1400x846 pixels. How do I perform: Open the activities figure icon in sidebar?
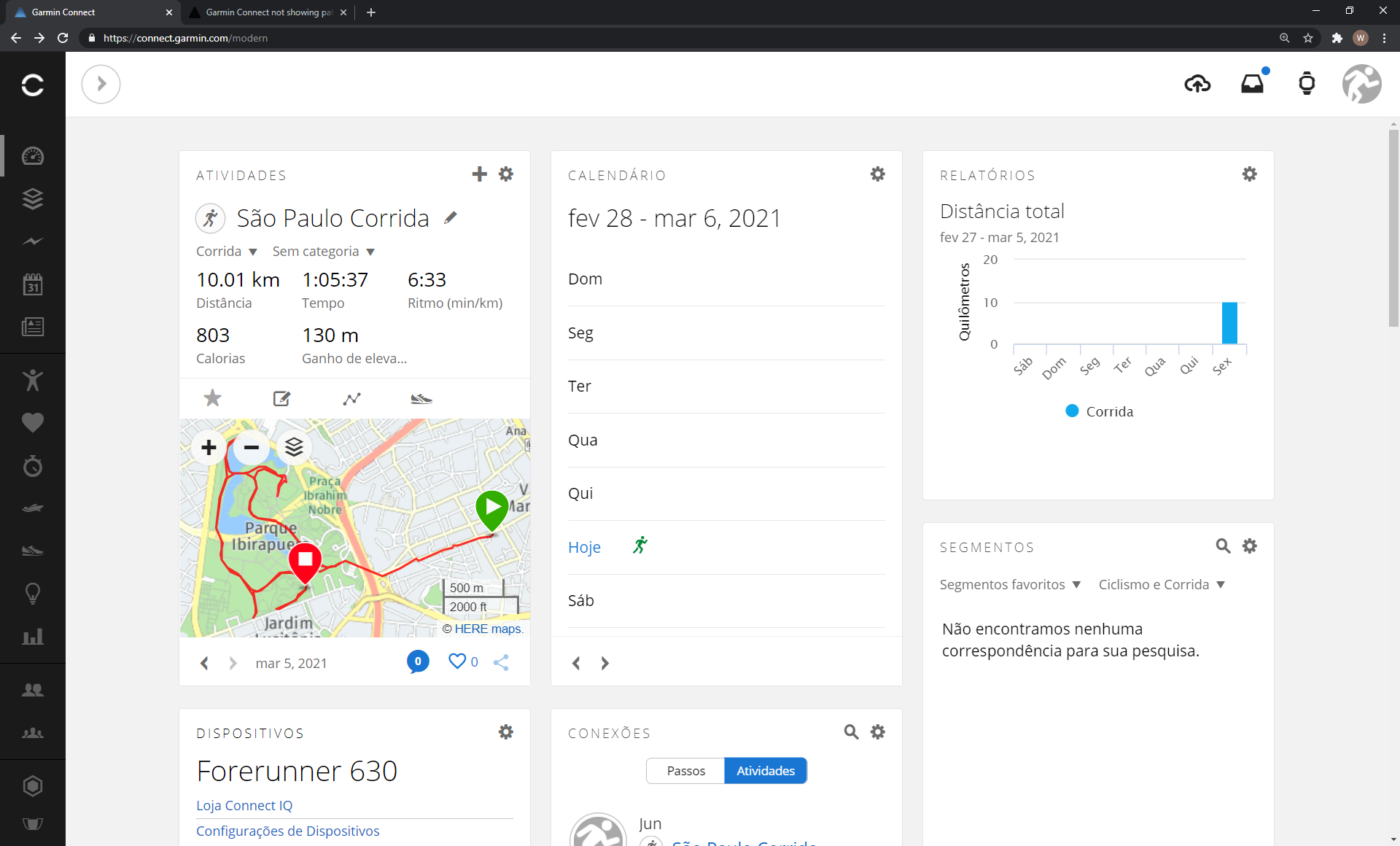33,380
